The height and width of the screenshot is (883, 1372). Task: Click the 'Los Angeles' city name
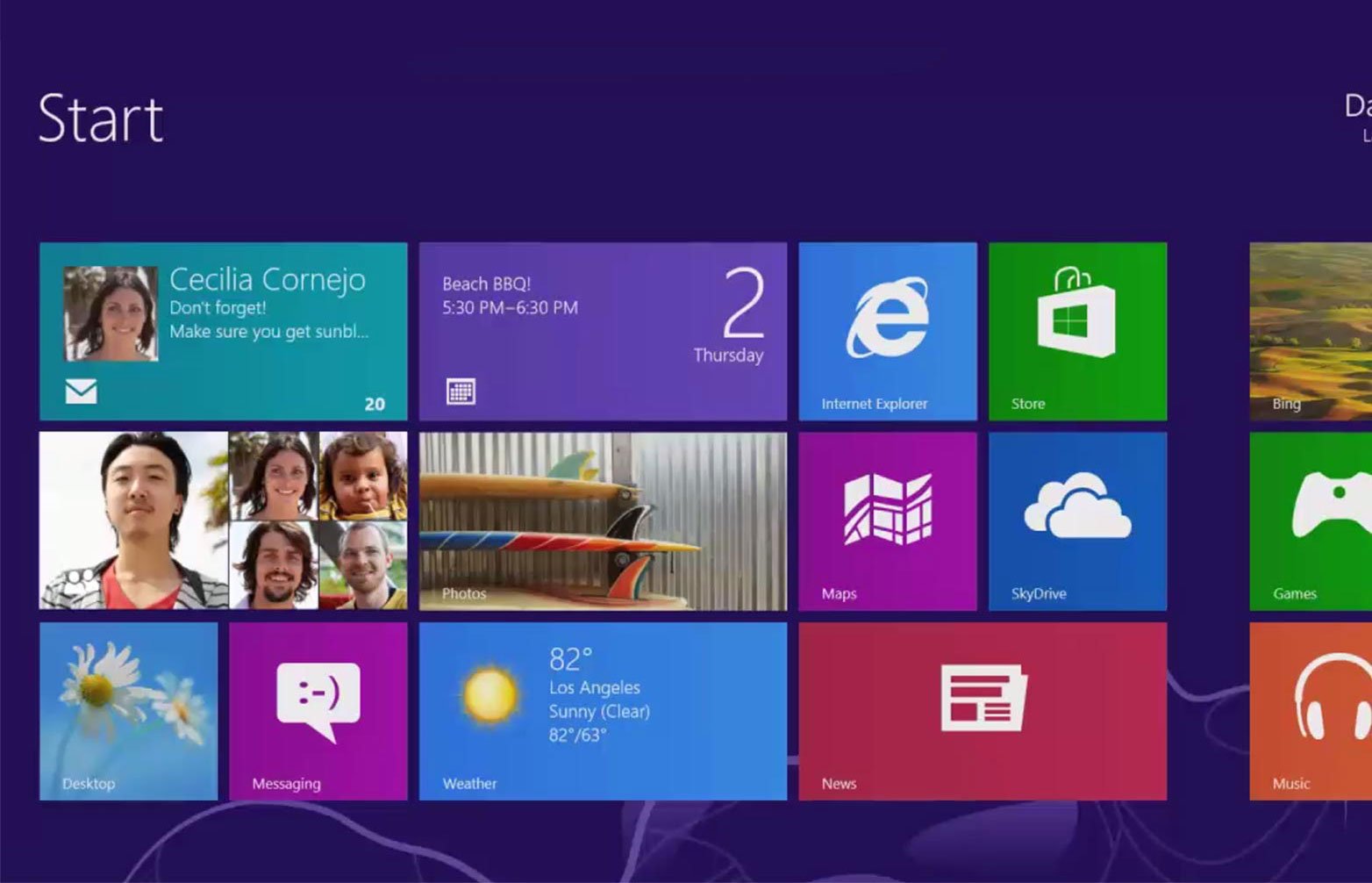point(595,688)
